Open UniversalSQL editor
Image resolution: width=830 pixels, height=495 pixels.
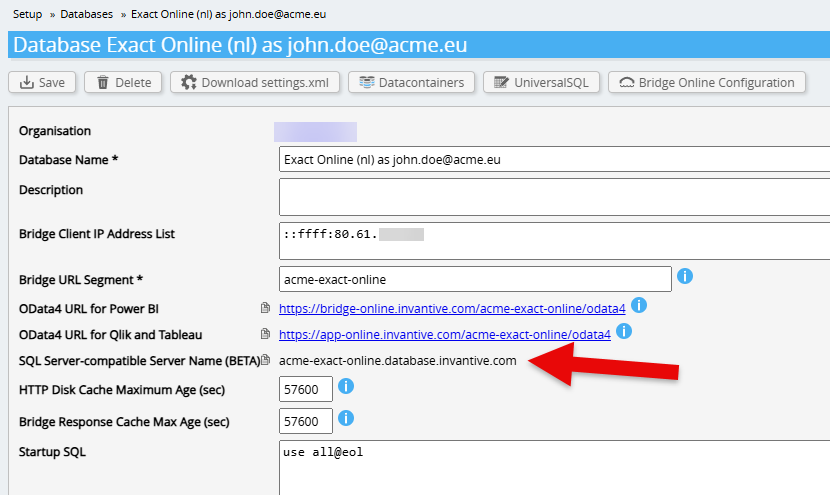(541, 83)
